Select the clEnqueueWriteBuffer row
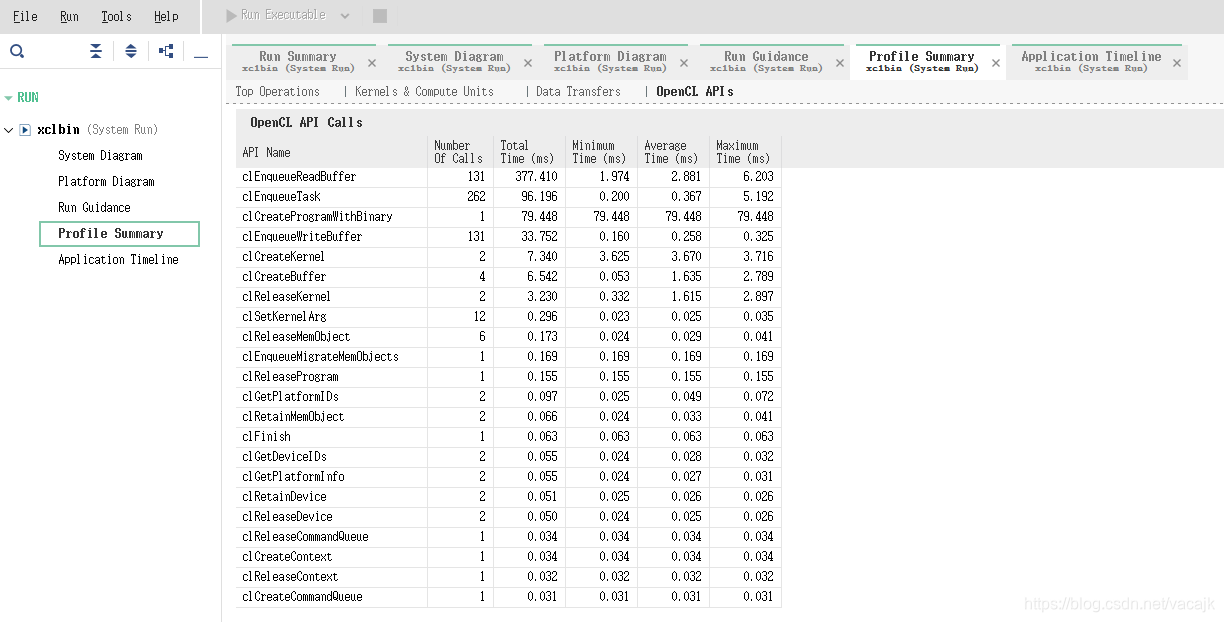 click(x=508, y=237)
